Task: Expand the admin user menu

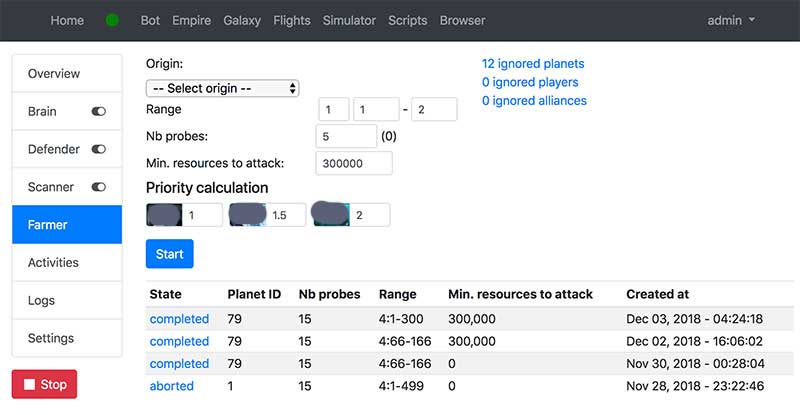Action: coord(731,21)
